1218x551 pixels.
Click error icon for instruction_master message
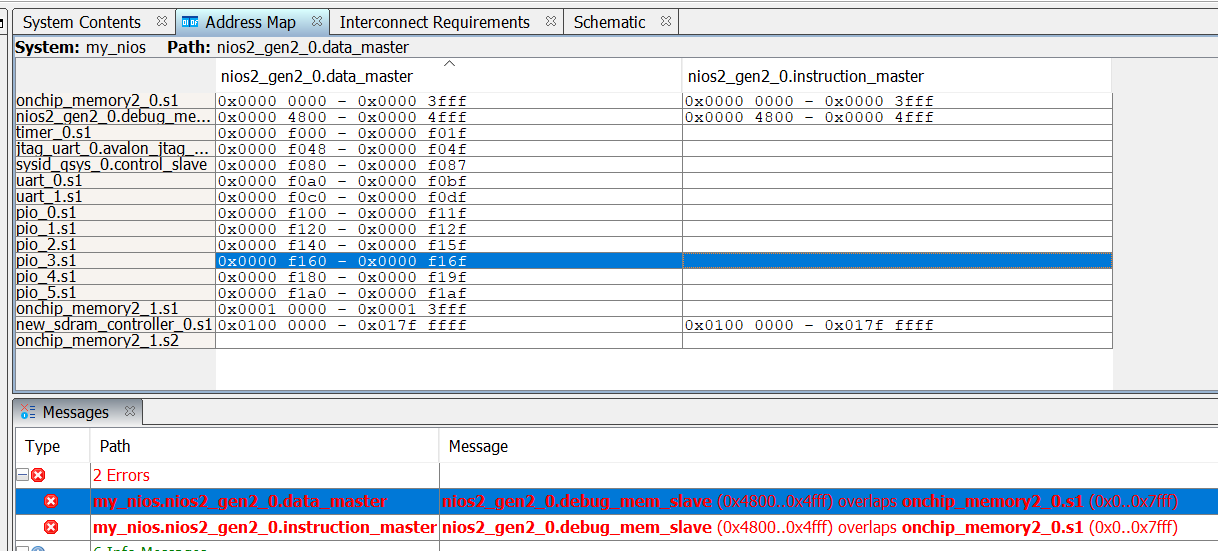(x=51, y=527)
